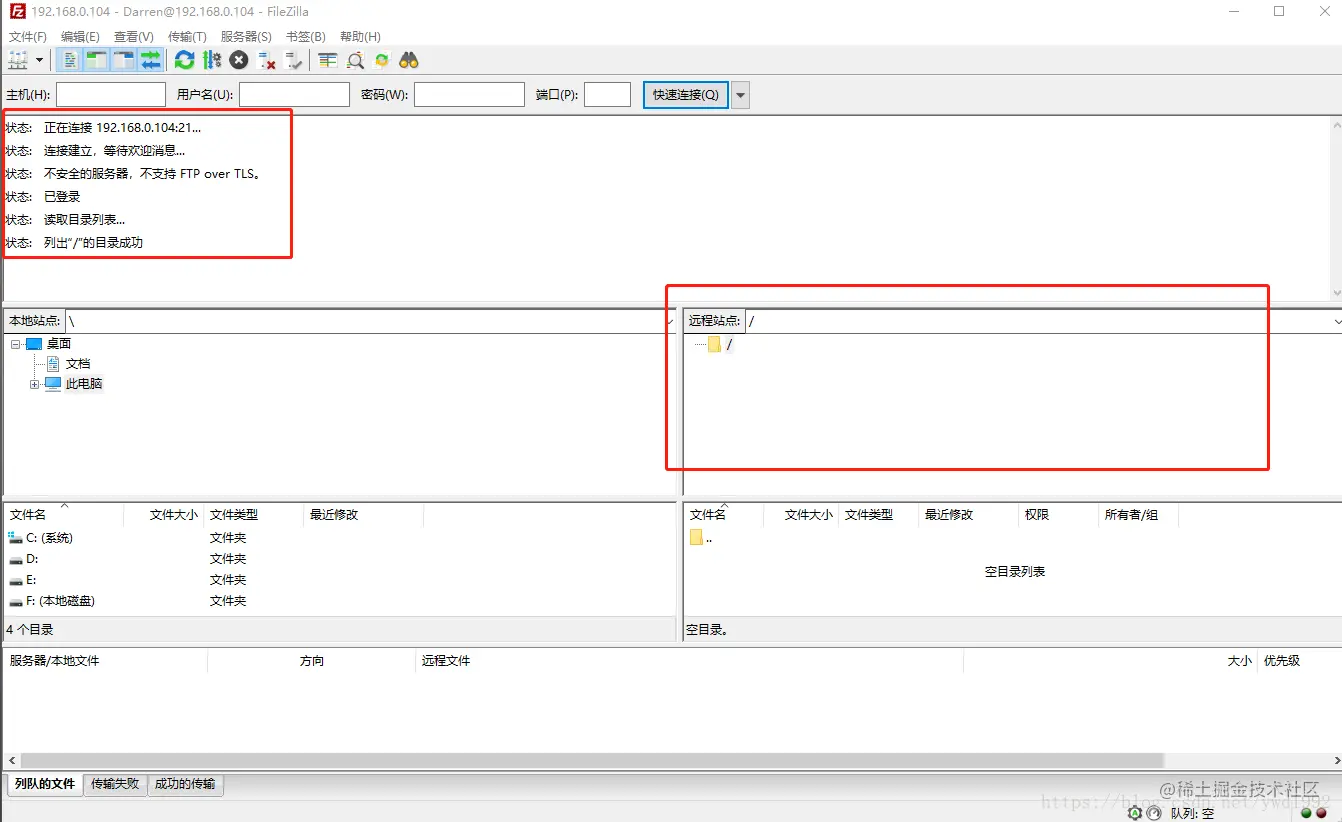Toggle the message log display
1342x822 pixels.
click(x=70, y=60)
